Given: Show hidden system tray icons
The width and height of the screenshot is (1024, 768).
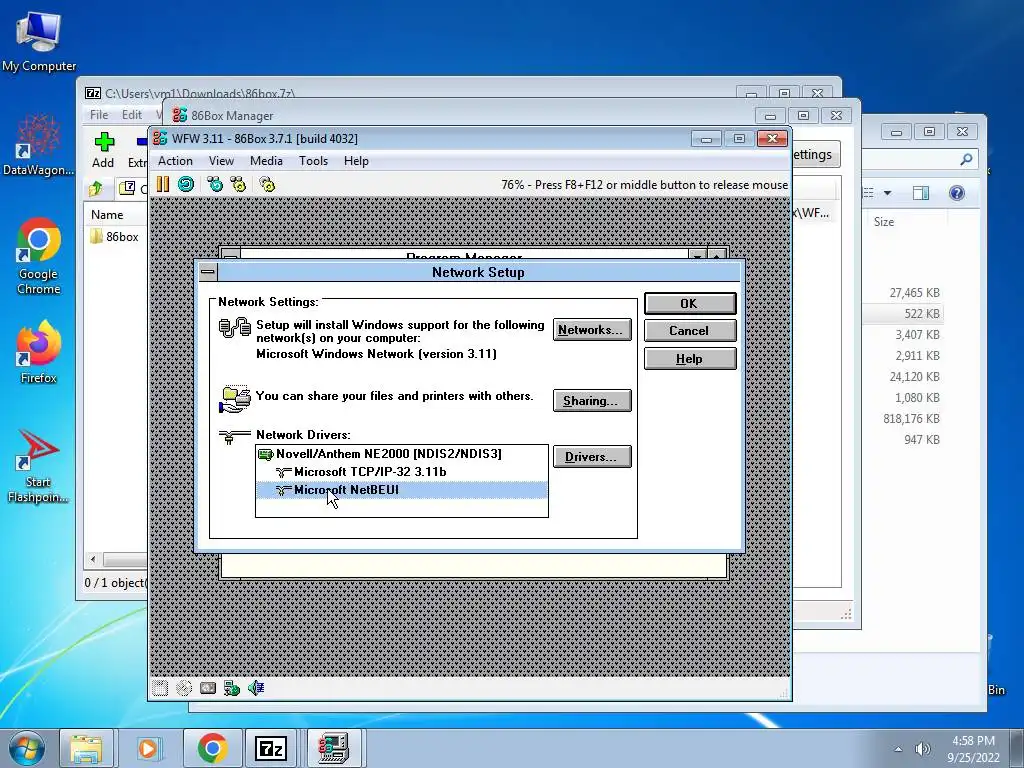Looking at the screenshot, I should pos(899,749).
